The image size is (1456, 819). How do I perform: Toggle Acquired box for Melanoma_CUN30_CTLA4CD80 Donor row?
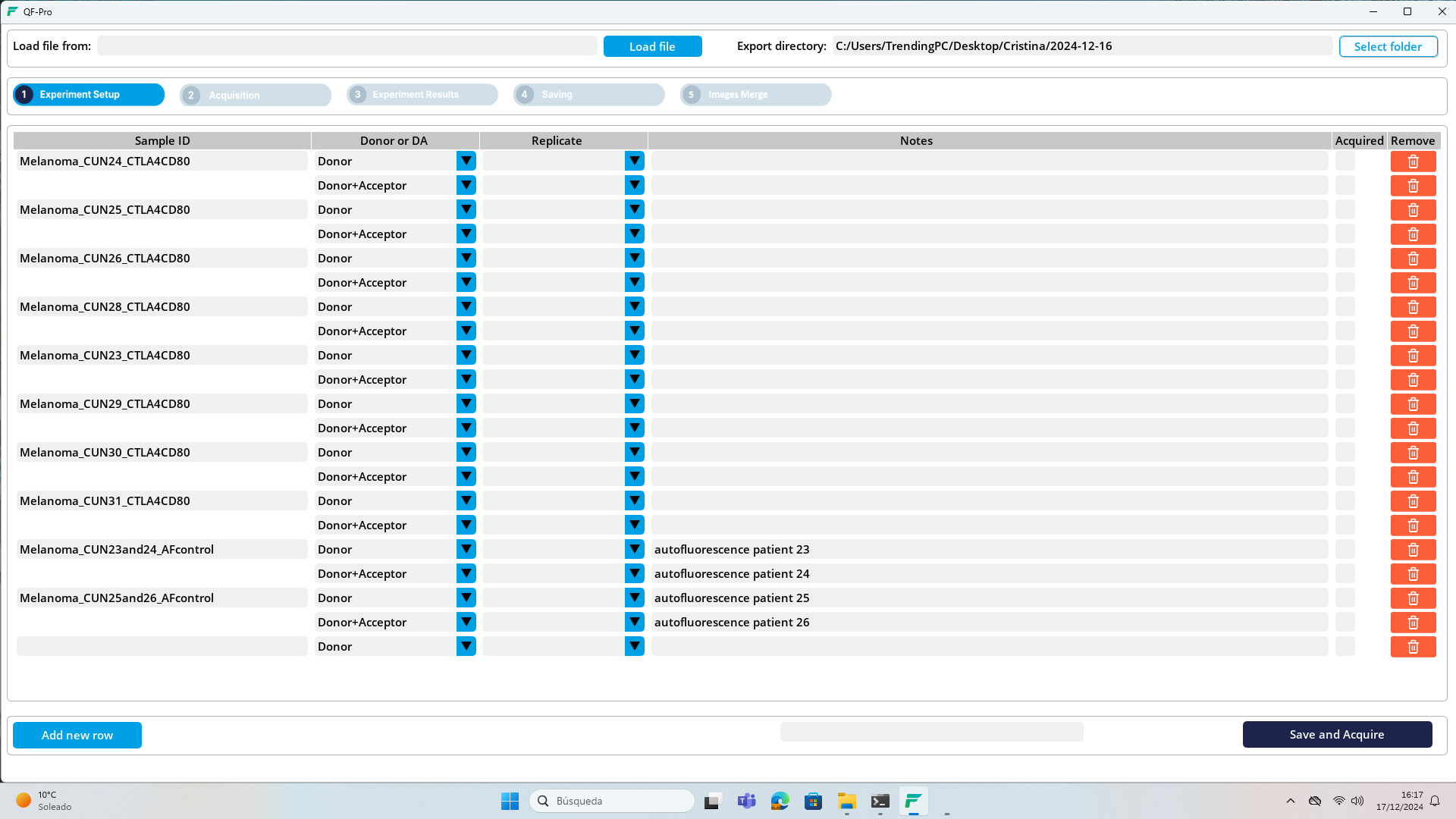click(x=1345, y=453)
